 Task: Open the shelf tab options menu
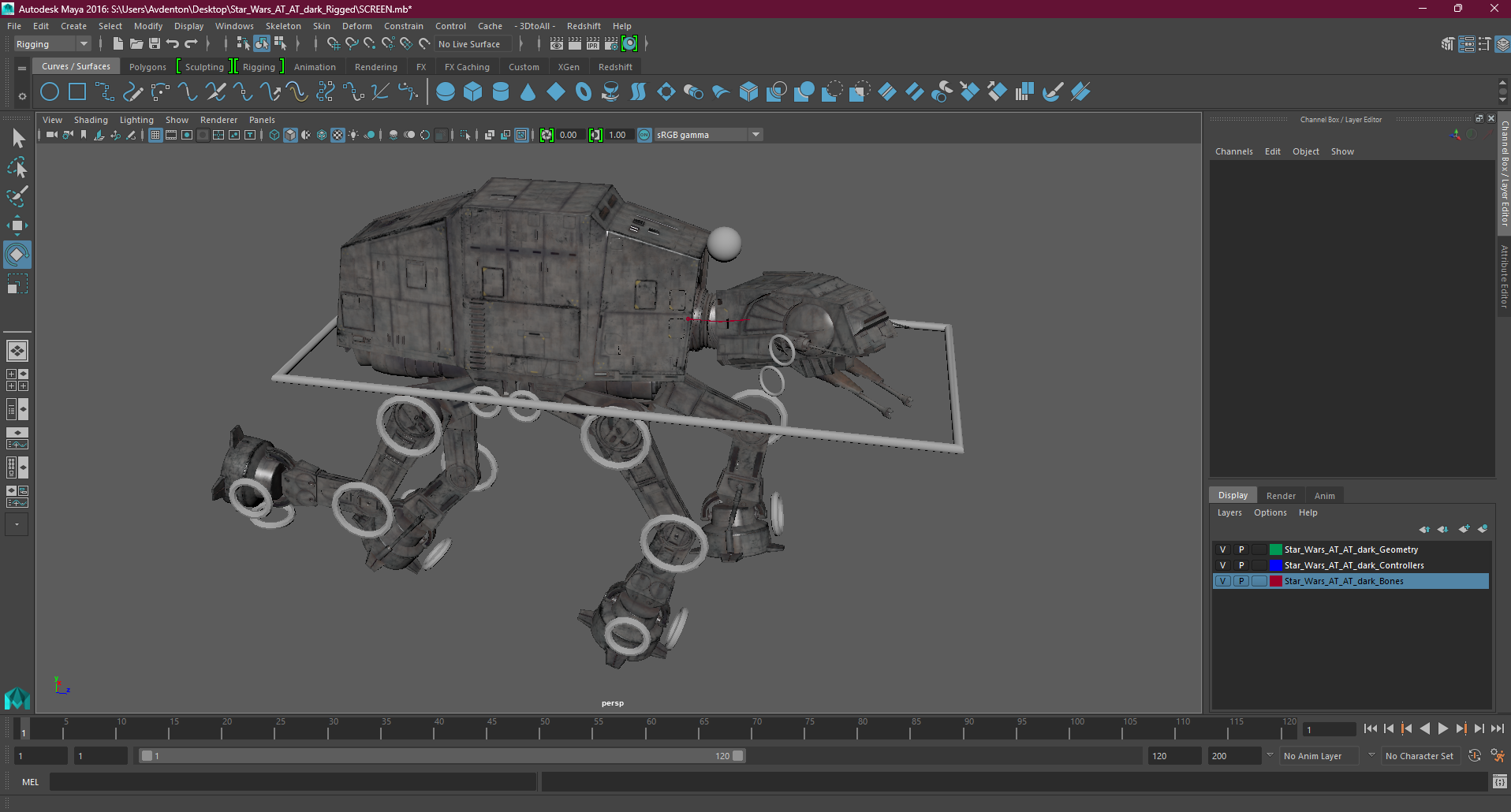pos(22,96)
